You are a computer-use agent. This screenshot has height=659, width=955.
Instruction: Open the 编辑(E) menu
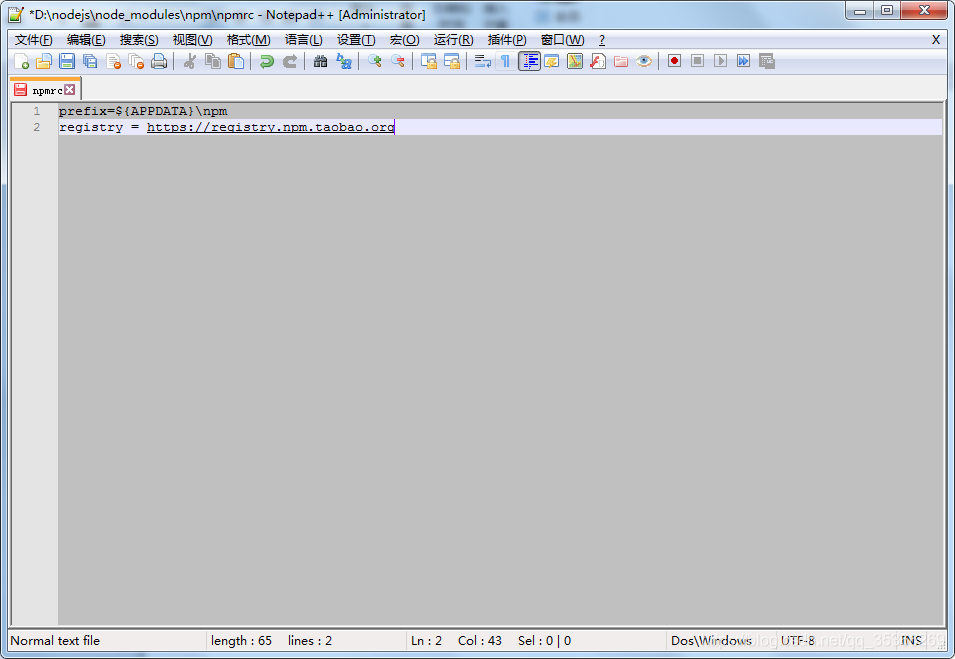click(86, 40)
